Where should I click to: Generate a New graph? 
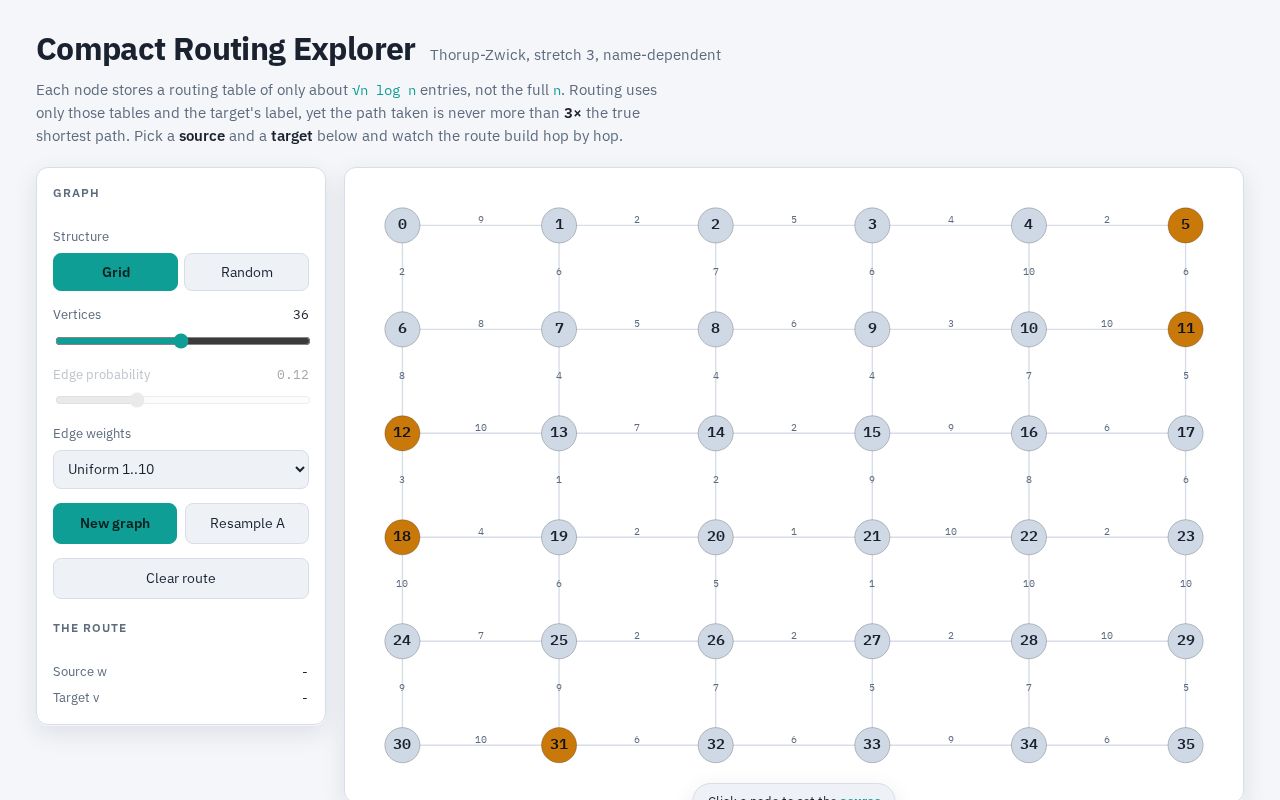coord(115,523)
